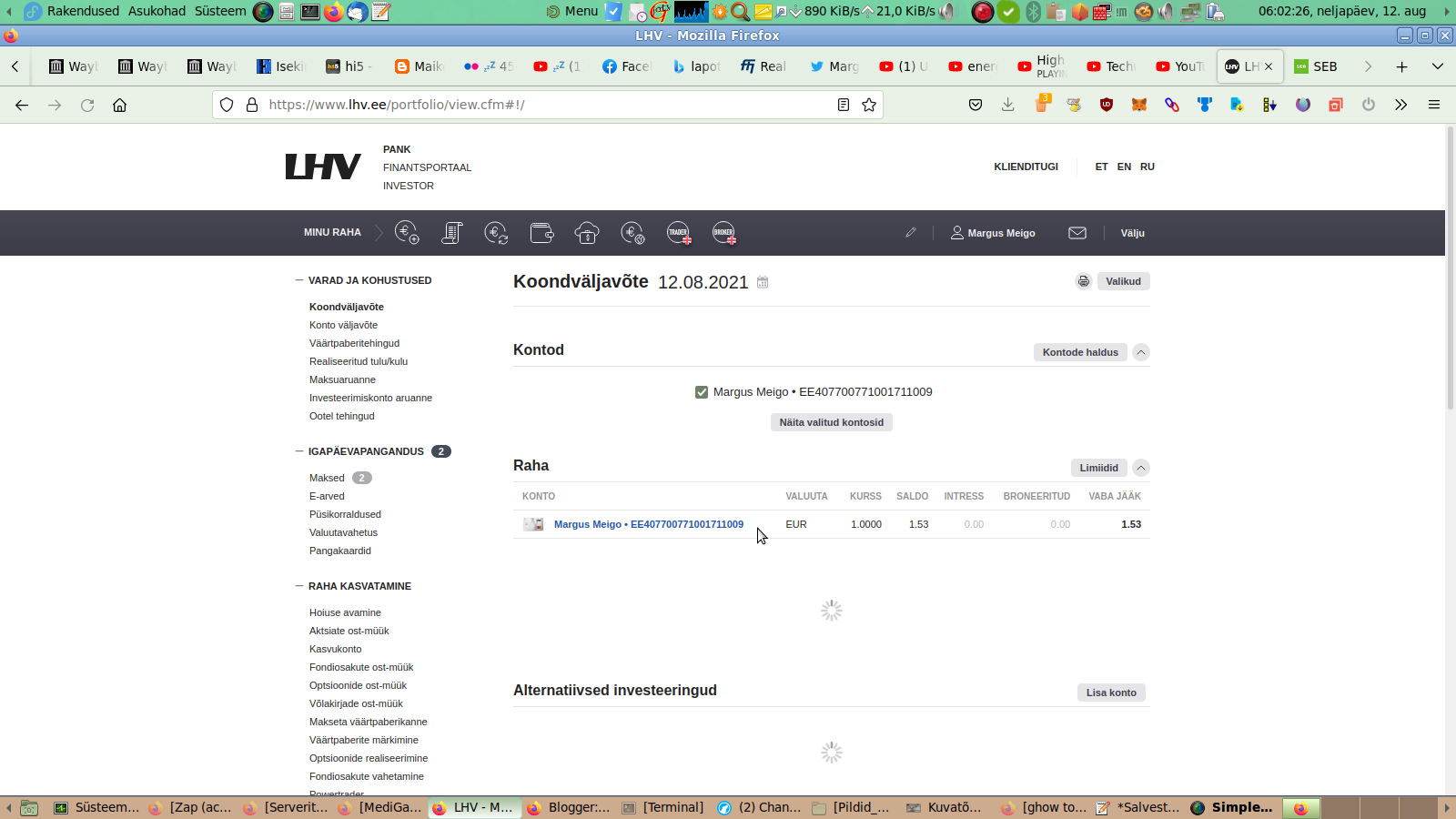Open the wallet icon in LHV navbar
The width and height of the screenshot is (1456, 819).
click(x=542, y=233)
